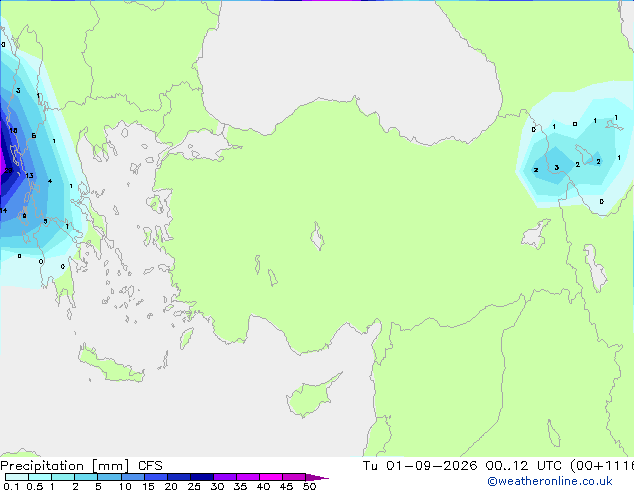This screenshot has height=490, width=634.
Task: Click the 'Precipitation [mm] CFS' map title
Action: click(81, 466)
